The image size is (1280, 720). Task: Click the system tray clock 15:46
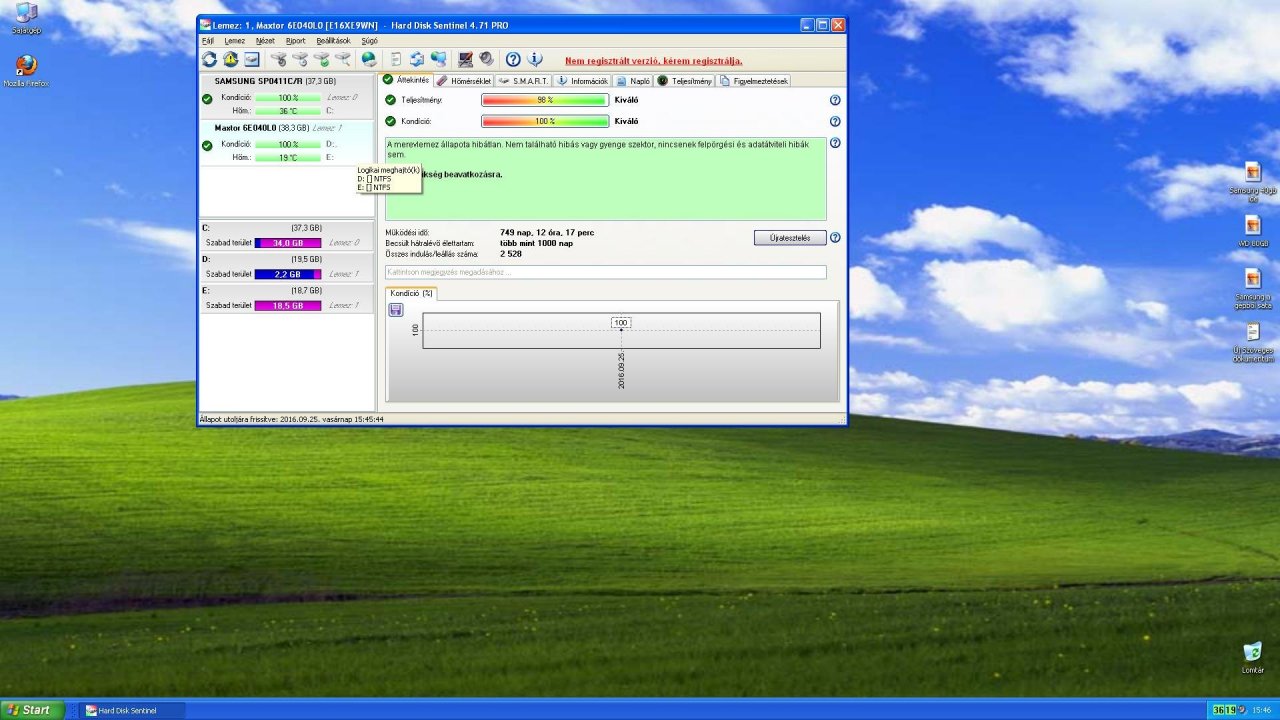pyautogui.click(x=1262, y=710)
